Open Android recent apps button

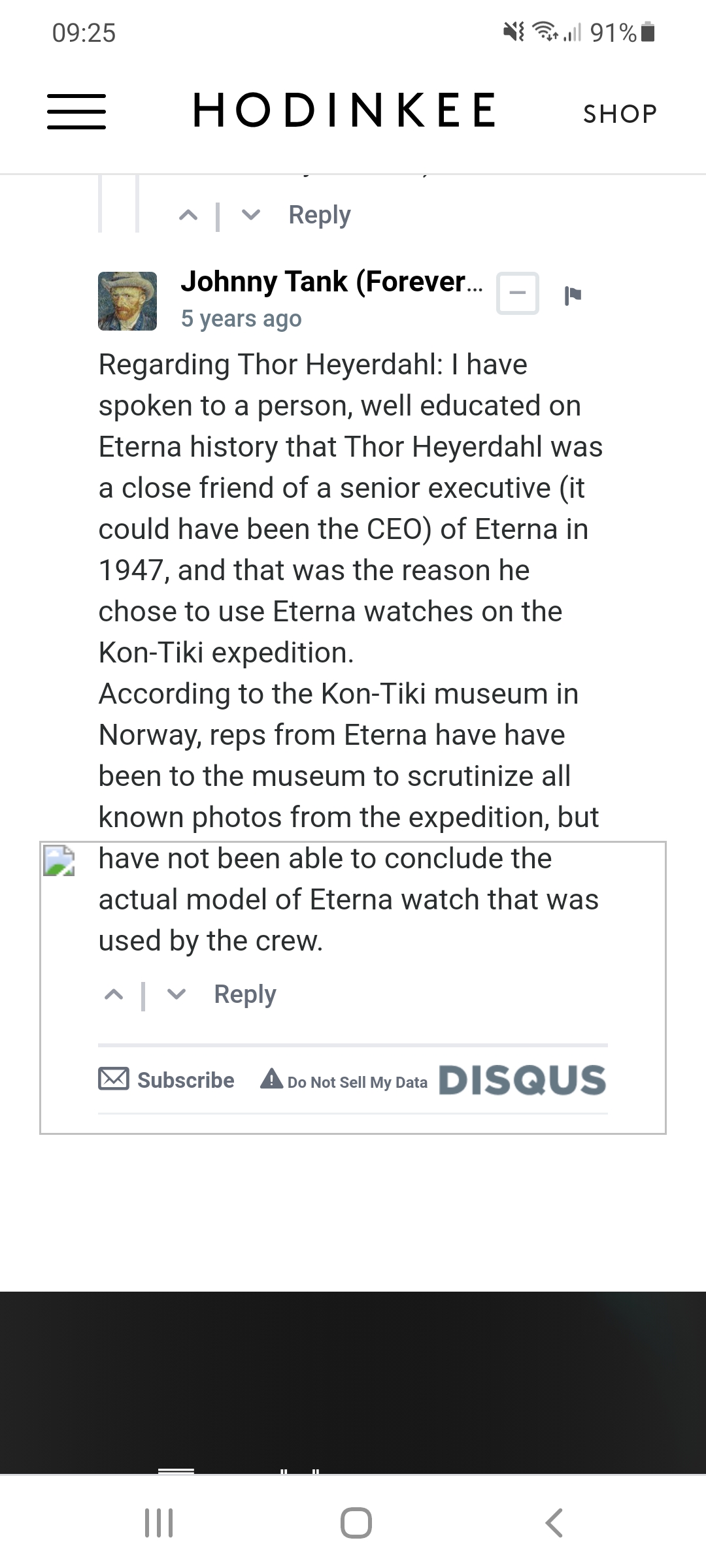[159, 1523]
